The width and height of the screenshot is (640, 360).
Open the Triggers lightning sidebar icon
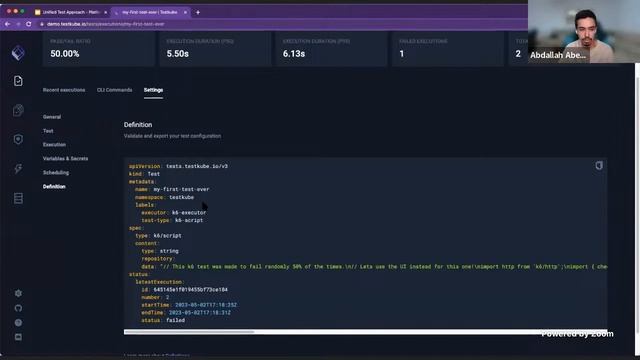pos(18,169)
